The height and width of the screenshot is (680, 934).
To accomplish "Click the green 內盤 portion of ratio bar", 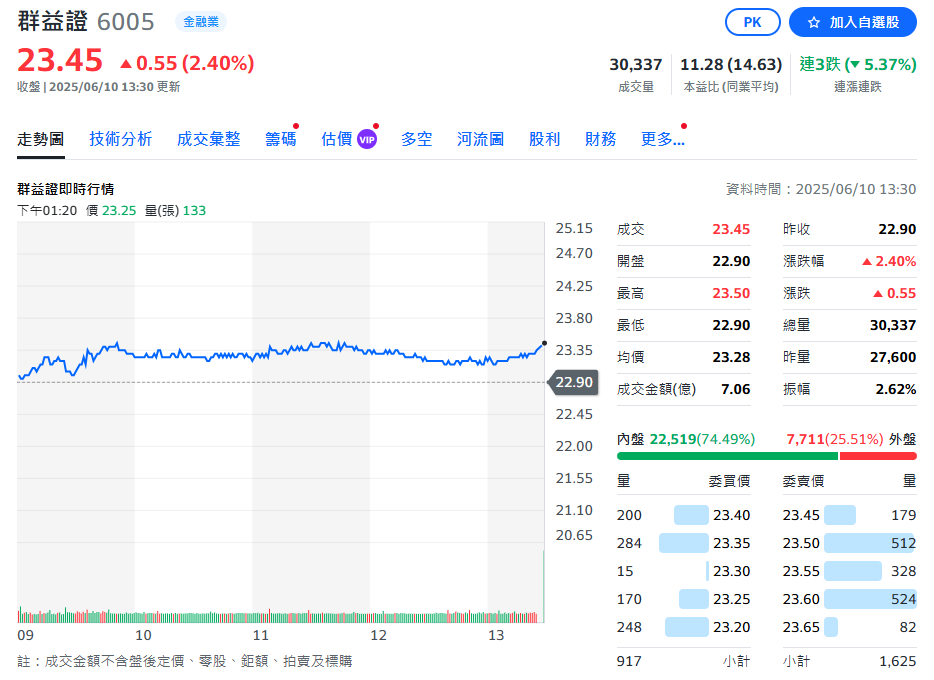I will (x=727, y=456).
